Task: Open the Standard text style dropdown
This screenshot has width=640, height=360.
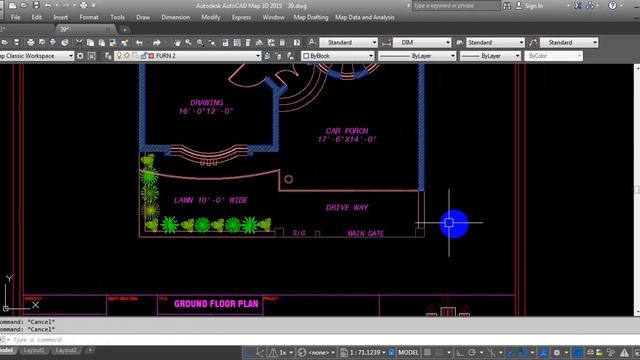Action: pos(374,42)
